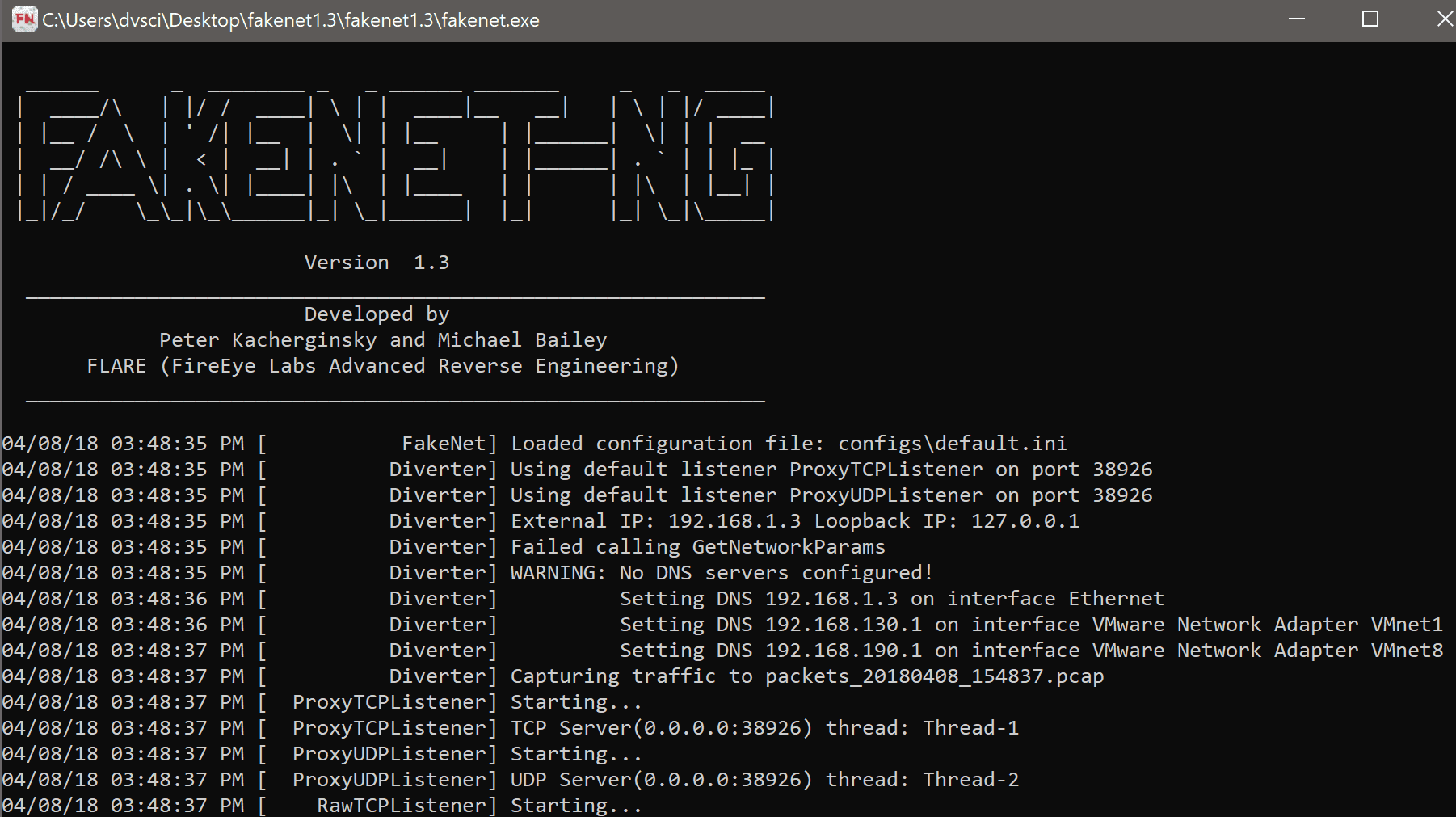This screenshot has height=817, width=1456.
Task: Click the first ProxyUDPListener Starting... line
Action: point(322,754)
